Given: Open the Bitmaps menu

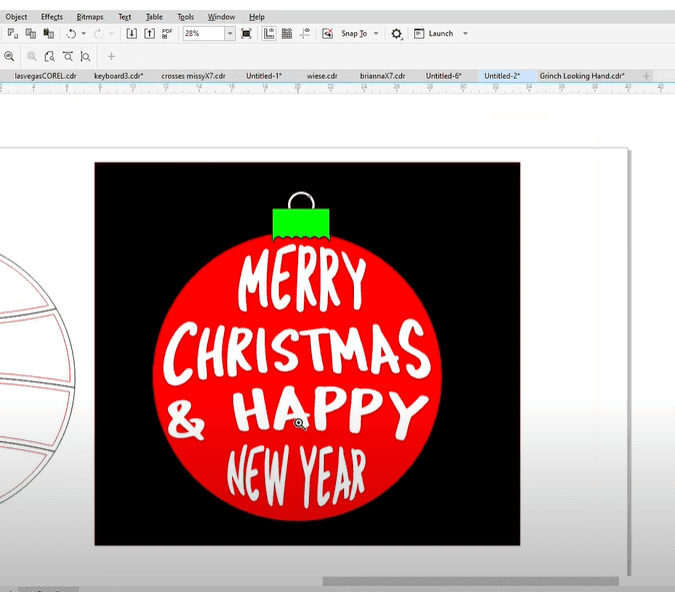Looking at the screenshot, I should tap(89, 17).
